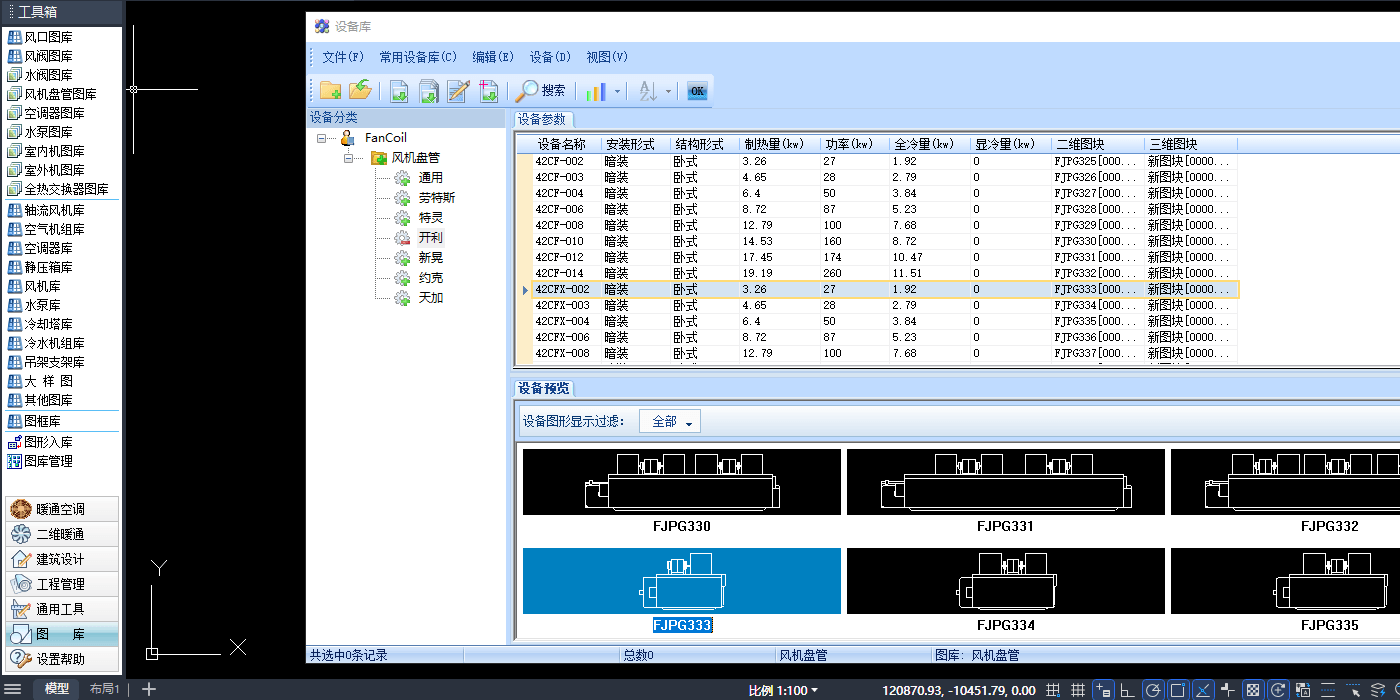This screenshot has width=1400, height=700.
Task: Collapse the 风机盘管 tree node expander
Action: (349, 158)
